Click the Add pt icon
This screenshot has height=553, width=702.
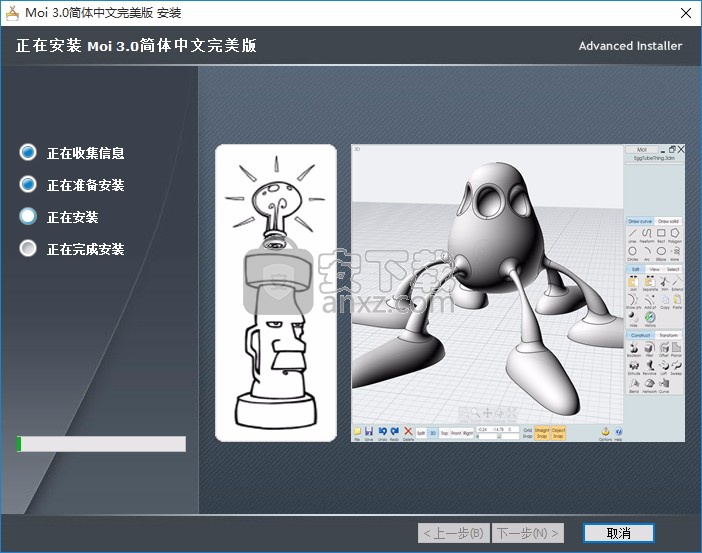coord(649,300)
